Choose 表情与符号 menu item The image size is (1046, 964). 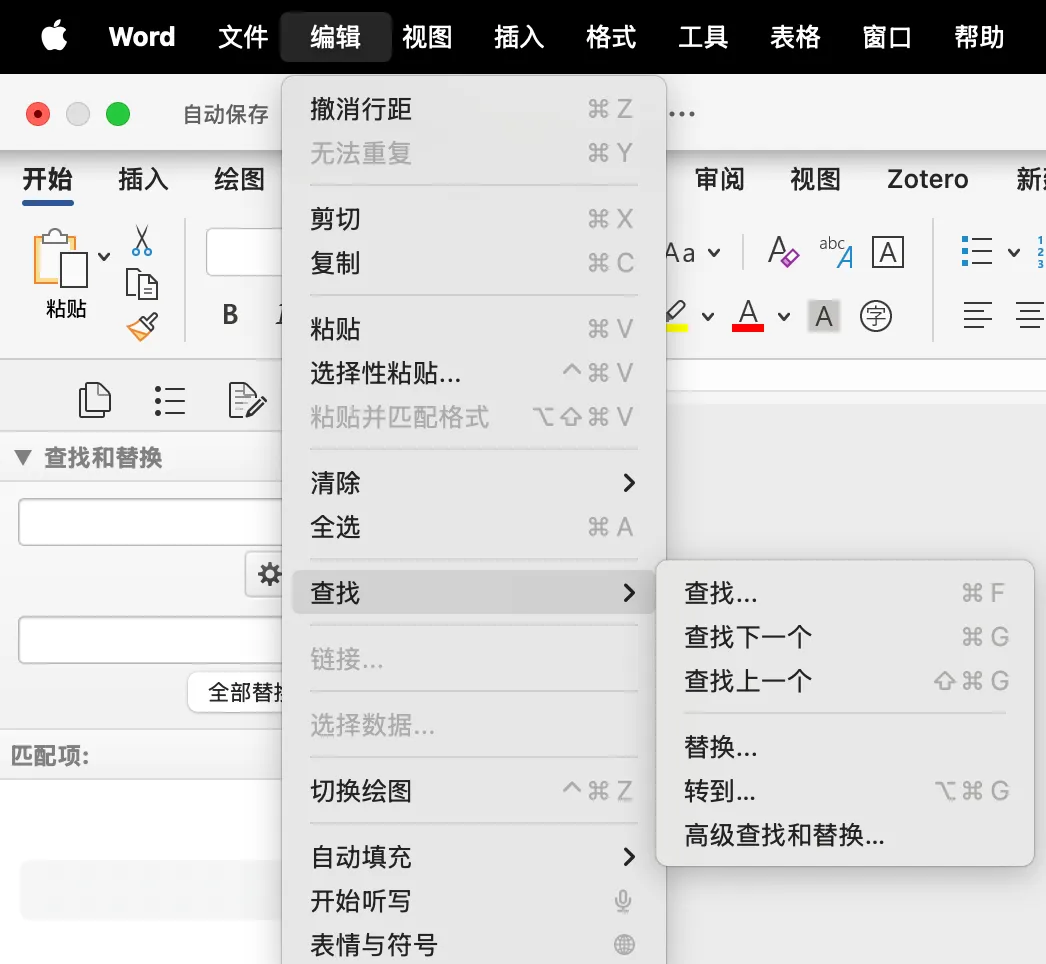click(473, 945)
